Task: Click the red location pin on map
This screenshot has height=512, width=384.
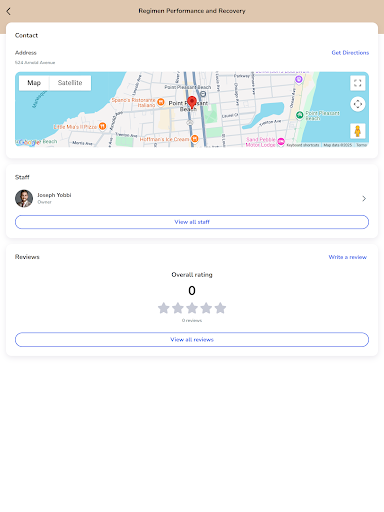Action: click(x=192, y=102)
